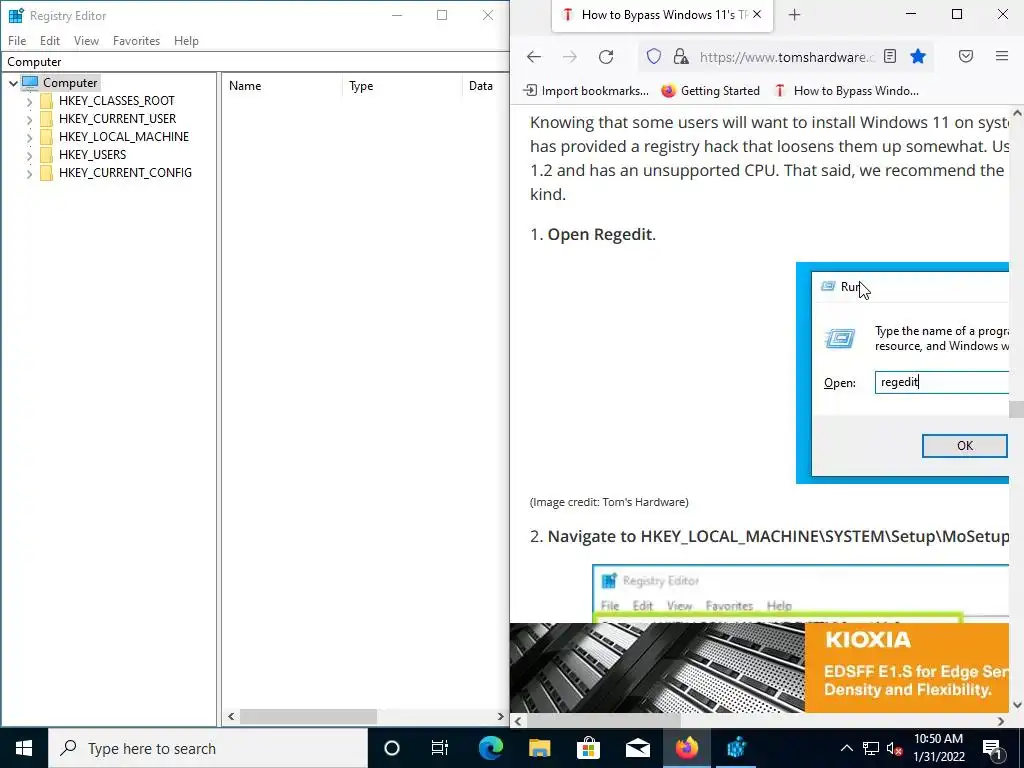1024x768 pixels.
Task: Open Registry Editor Help menu
Action: pyautogui.click(x=186, y=40)
